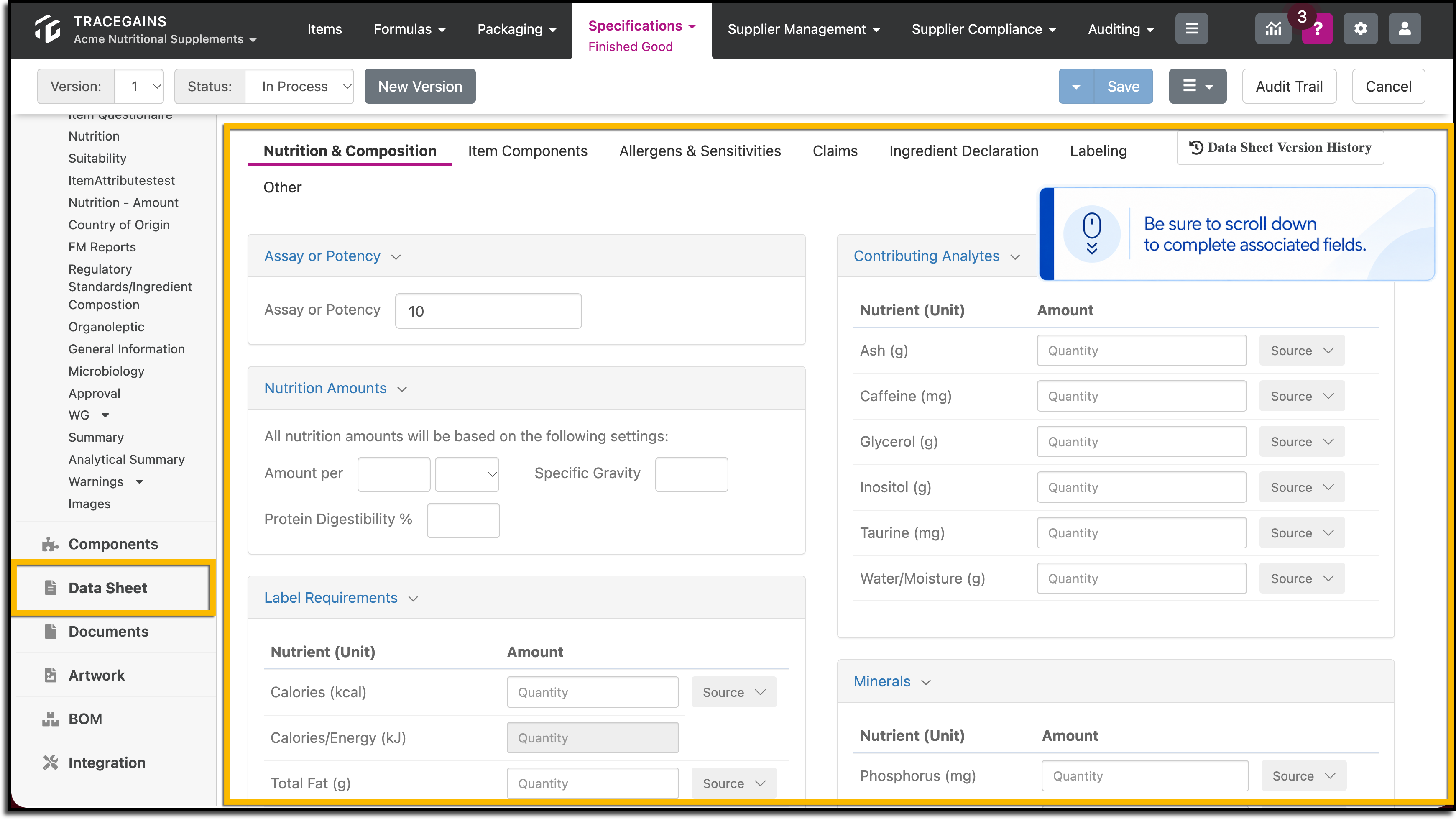Open the Source dropdown for Caffeine (mg)
Screen dimensions: 1456x819
1302,396
